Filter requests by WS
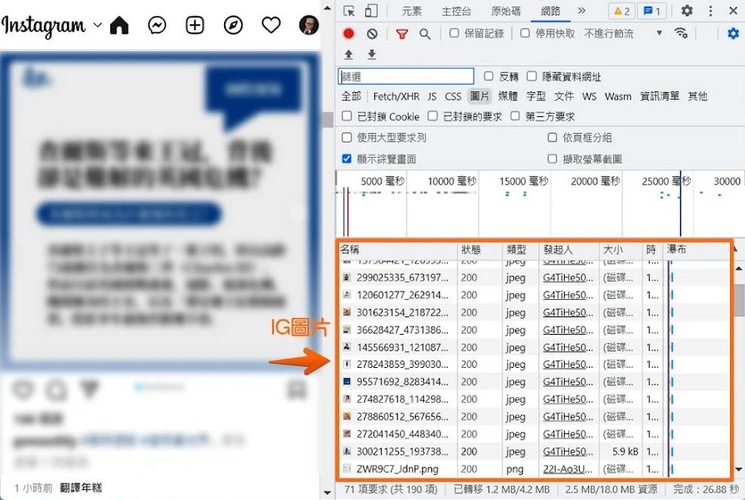 click(589, 96)
